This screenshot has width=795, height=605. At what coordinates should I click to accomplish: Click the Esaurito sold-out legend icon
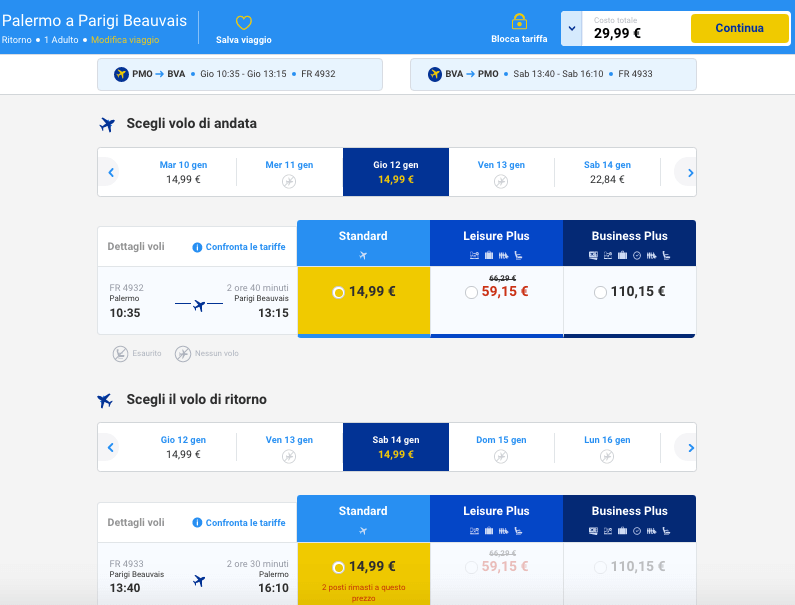click(x=120, y=353)
